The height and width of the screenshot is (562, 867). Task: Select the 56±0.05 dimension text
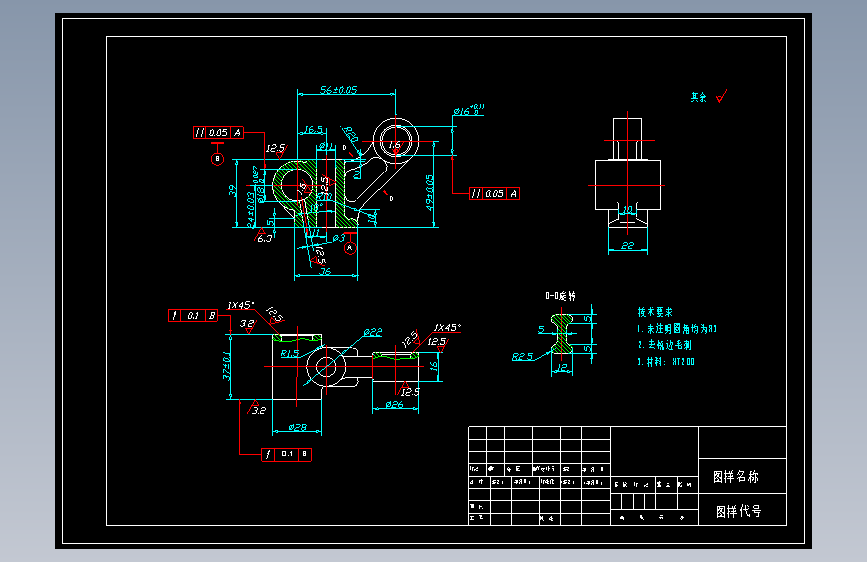click(x=338, y=90)
